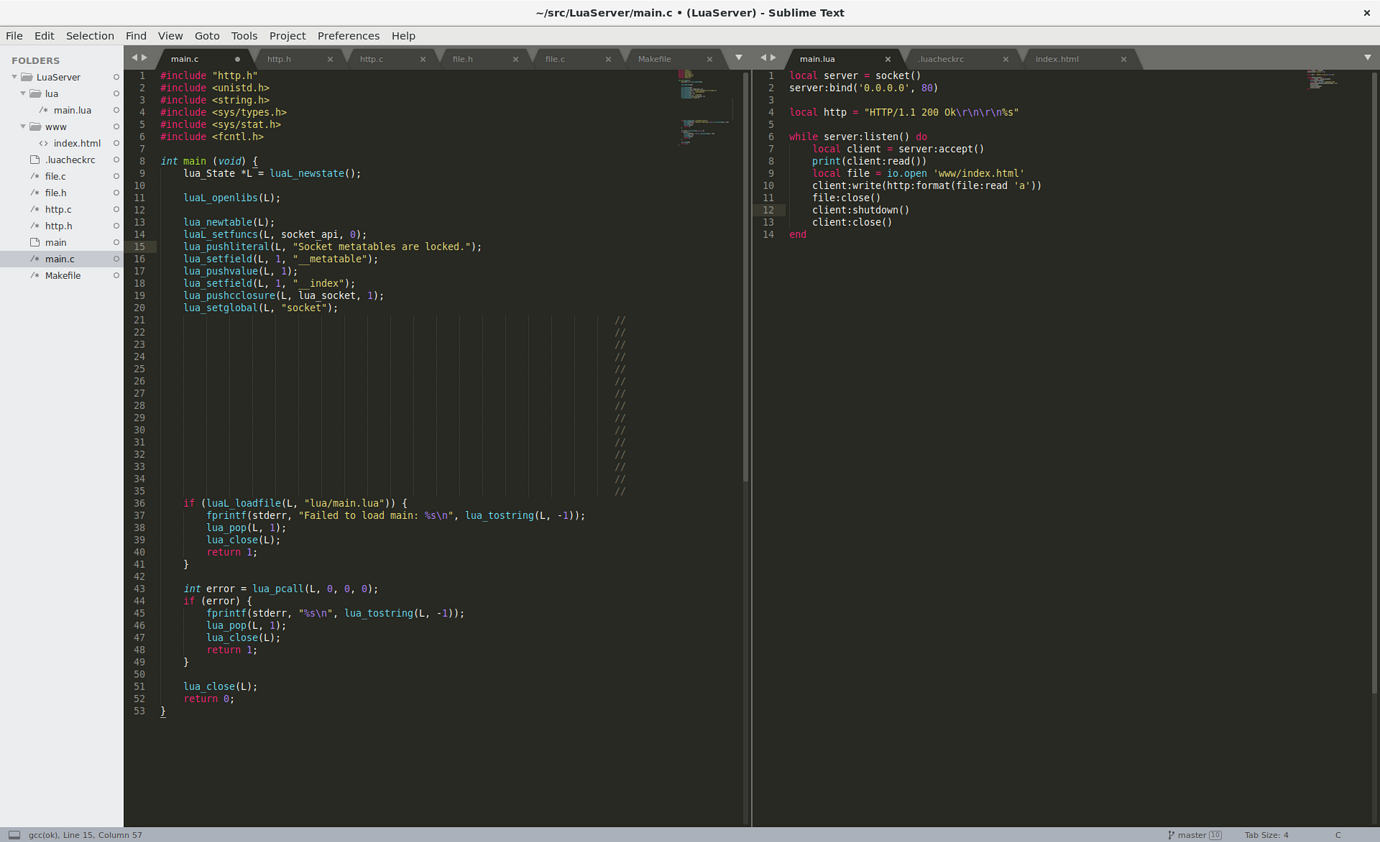Click the modified dot on main.c tab
This screenshot has width=1380, height=842.
(237, 58)
